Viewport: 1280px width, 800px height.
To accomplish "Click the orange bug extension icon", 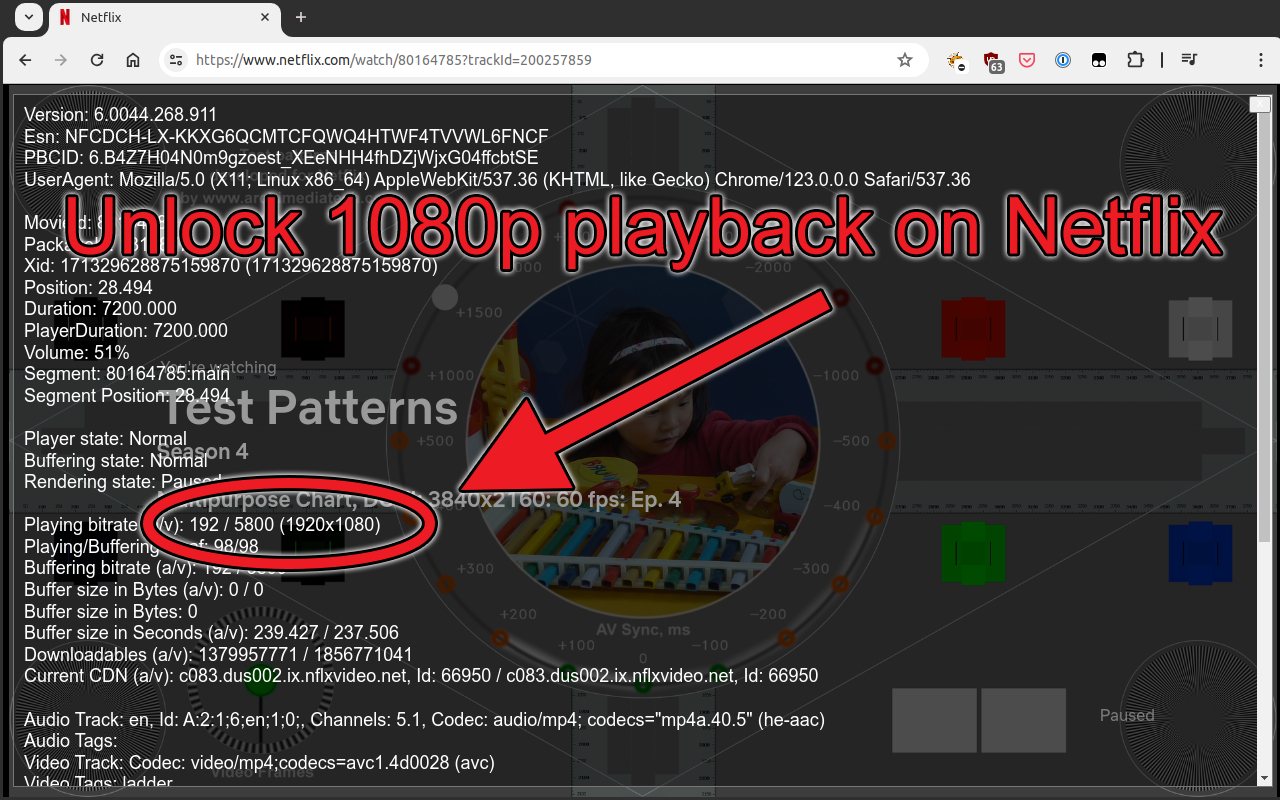I will [956, 60].
